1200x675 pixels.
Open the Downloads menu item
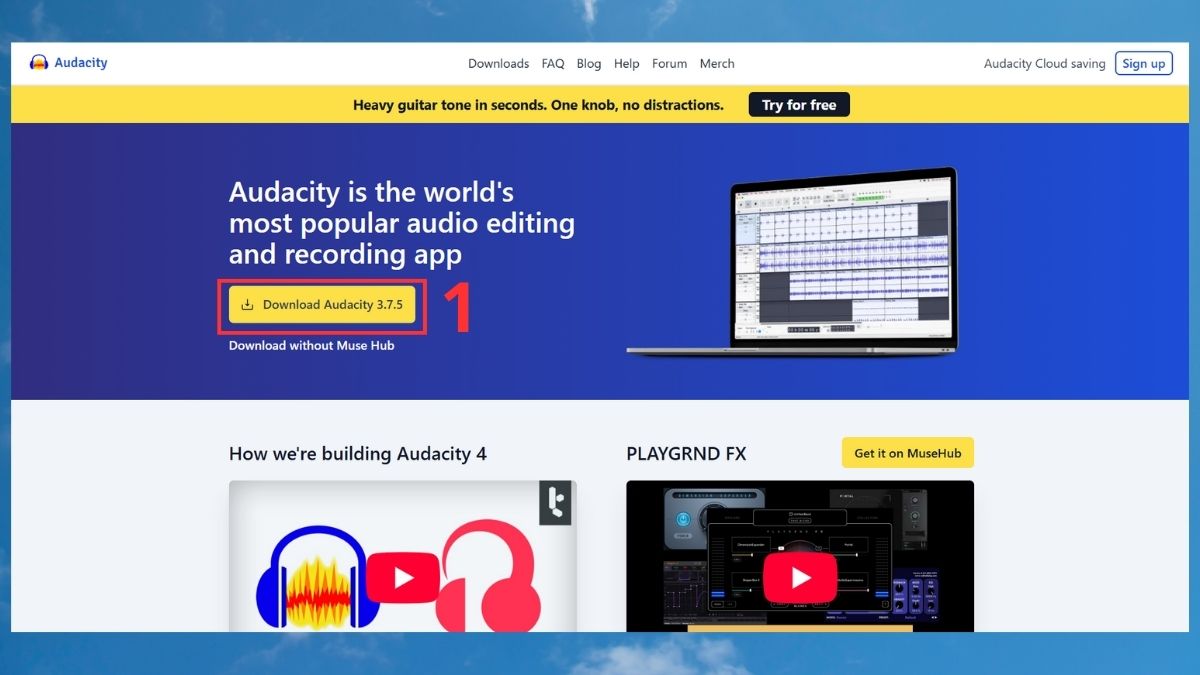tap(498, 64)
